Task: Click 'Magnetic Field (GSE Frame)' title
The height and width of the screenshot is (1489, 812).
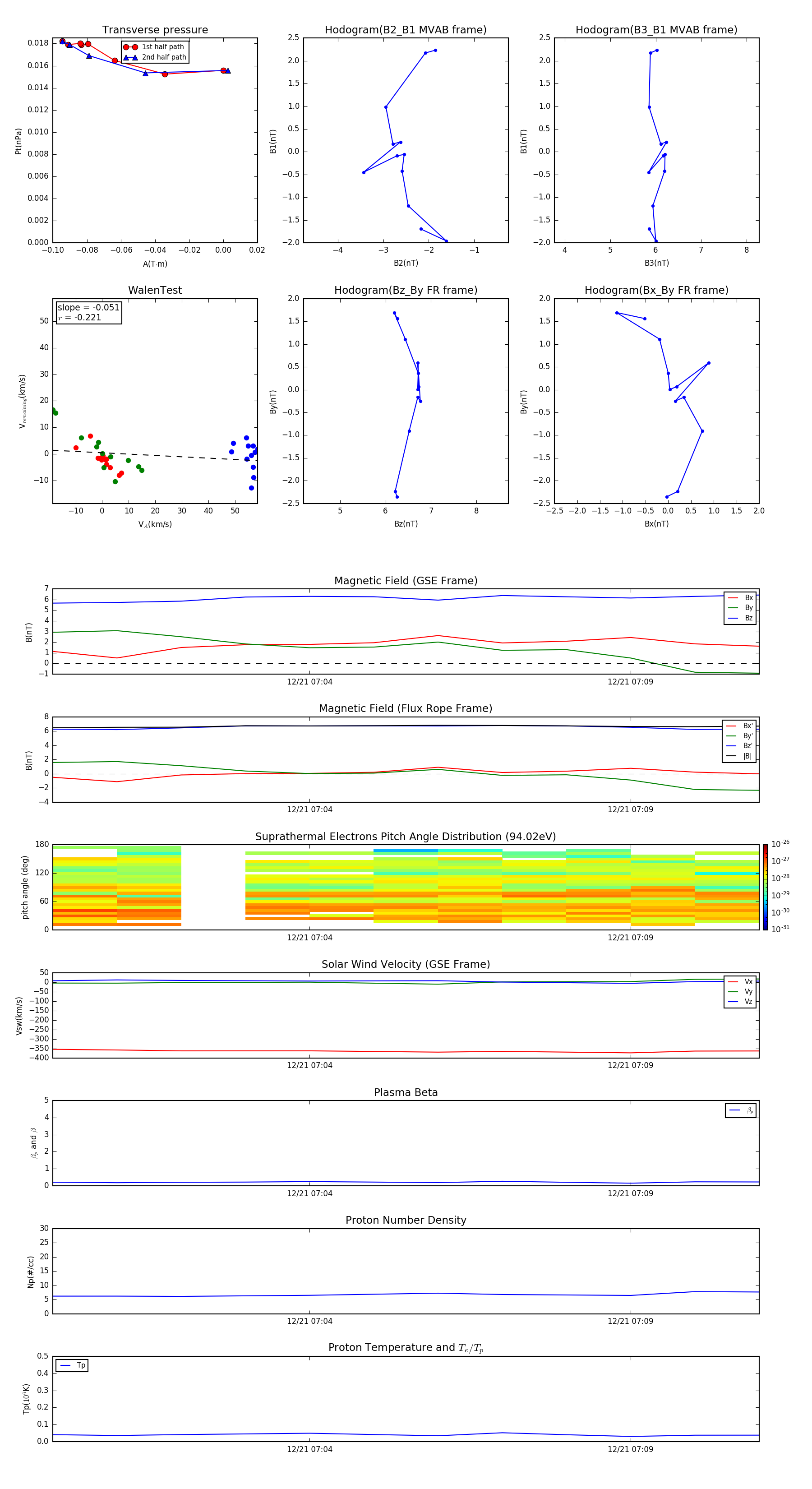Action: 406,581
